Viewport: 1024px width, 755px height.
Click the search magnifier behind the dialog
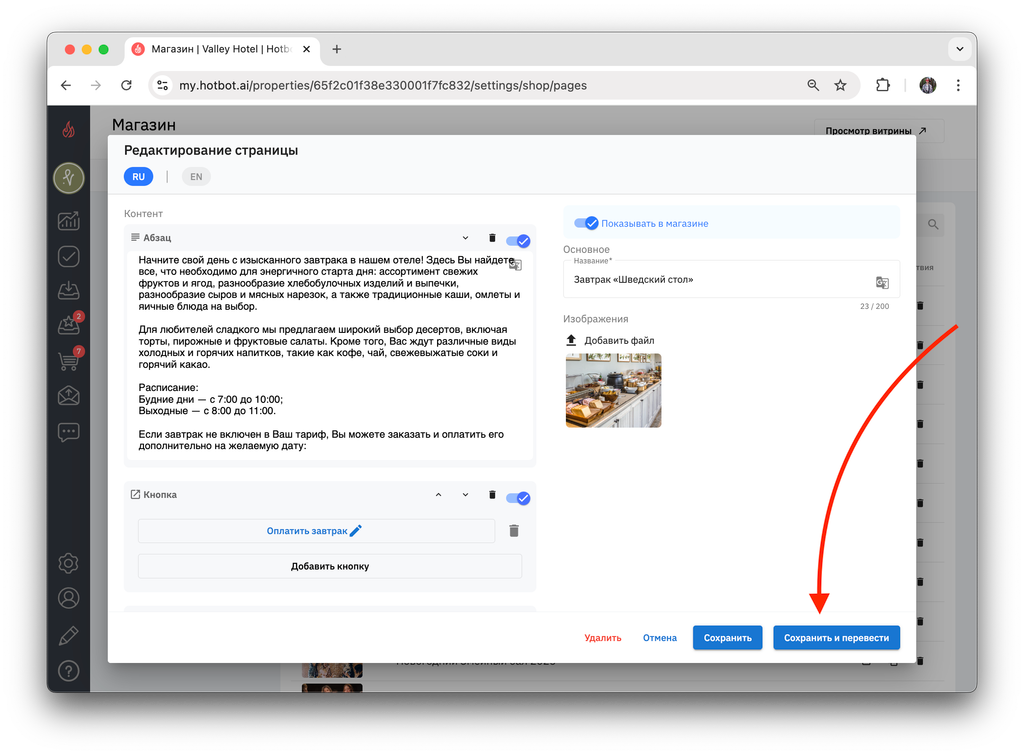tap(933, 225)
